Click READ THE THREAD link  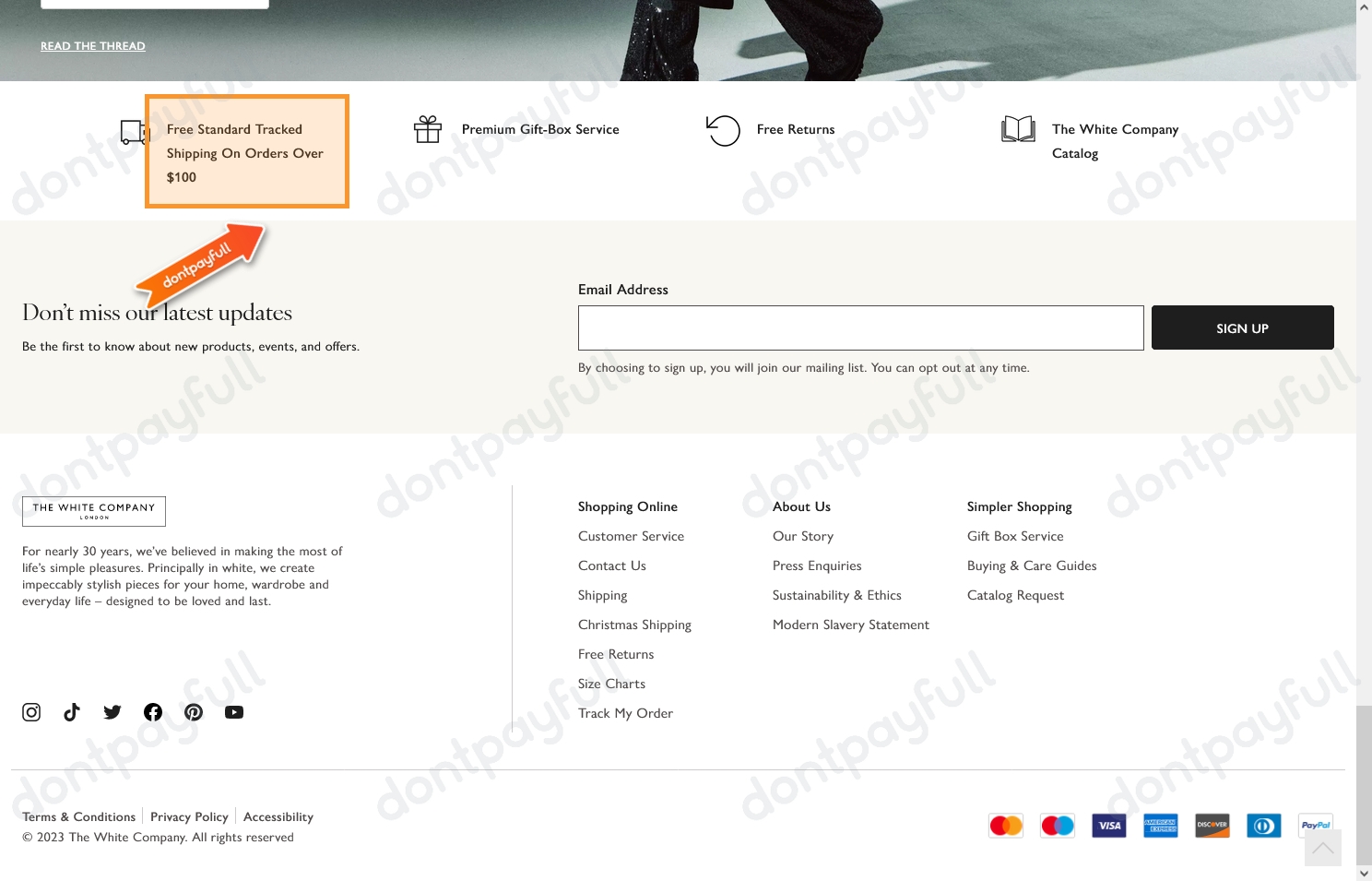point(92,45)
